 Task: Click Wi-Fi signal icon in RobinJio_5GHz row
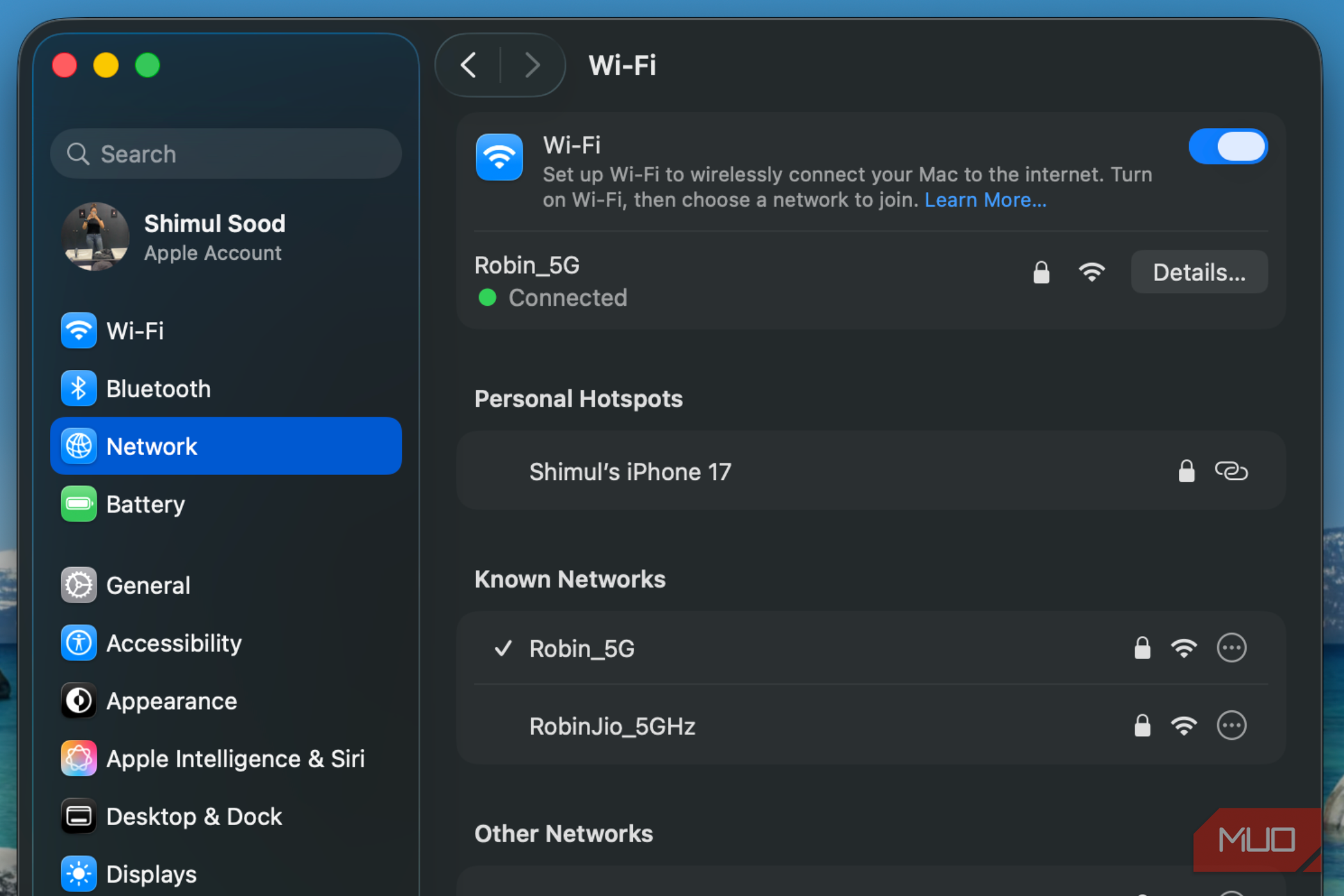click(1184, 726)
